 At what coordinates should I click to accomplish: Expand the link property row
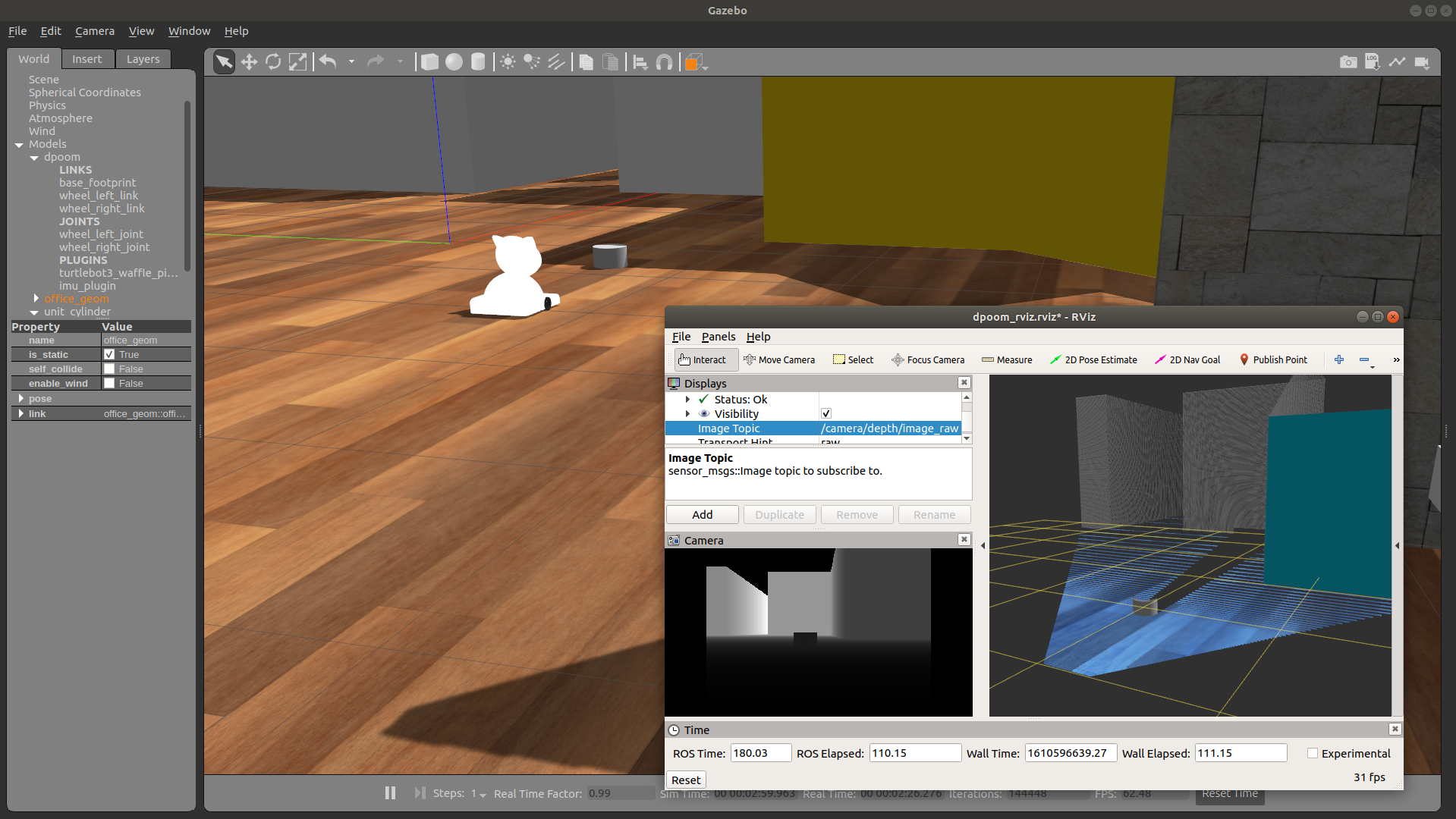20,413
